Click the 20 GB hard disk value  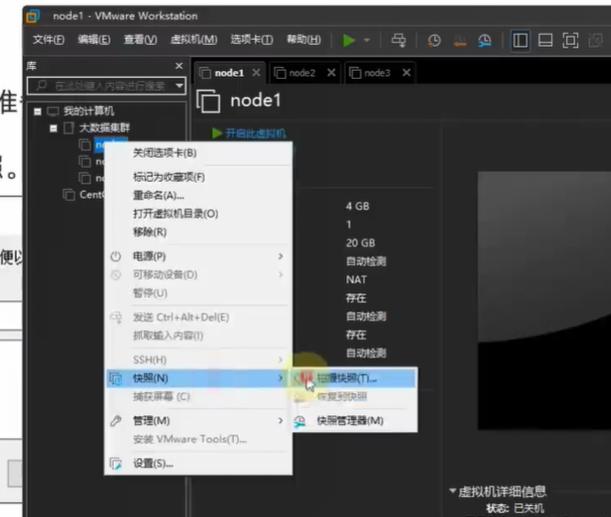[360, 243]
